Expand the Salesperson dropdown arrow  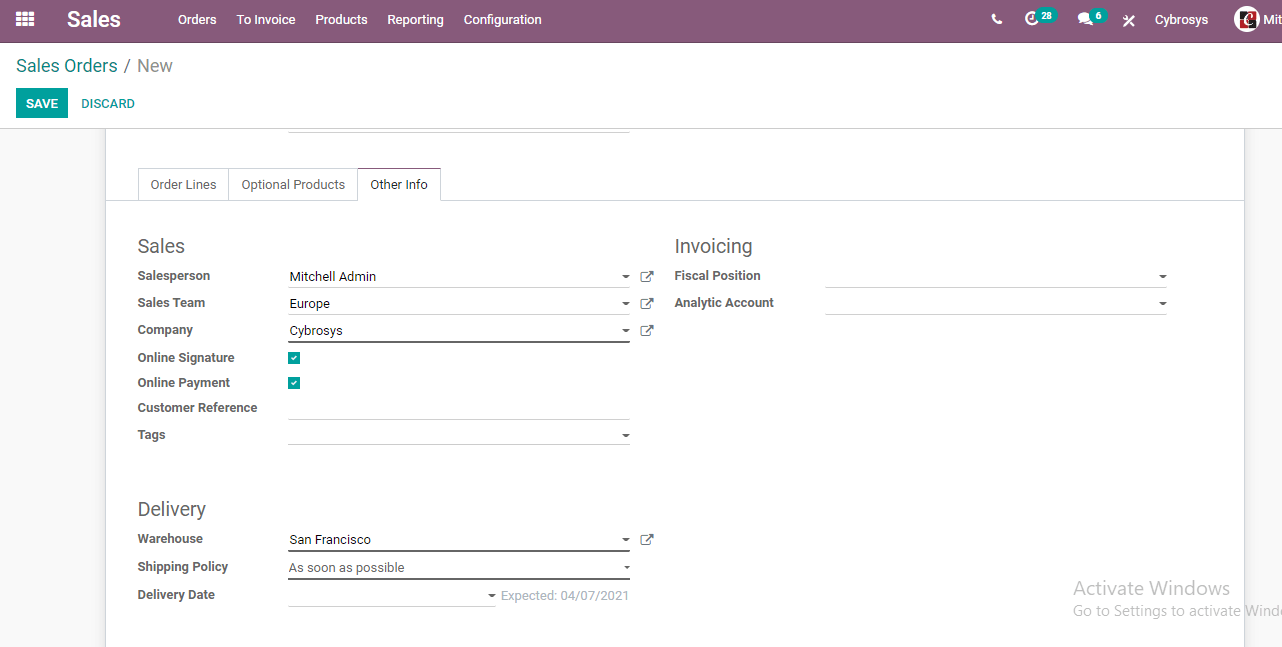coord(625,277)
